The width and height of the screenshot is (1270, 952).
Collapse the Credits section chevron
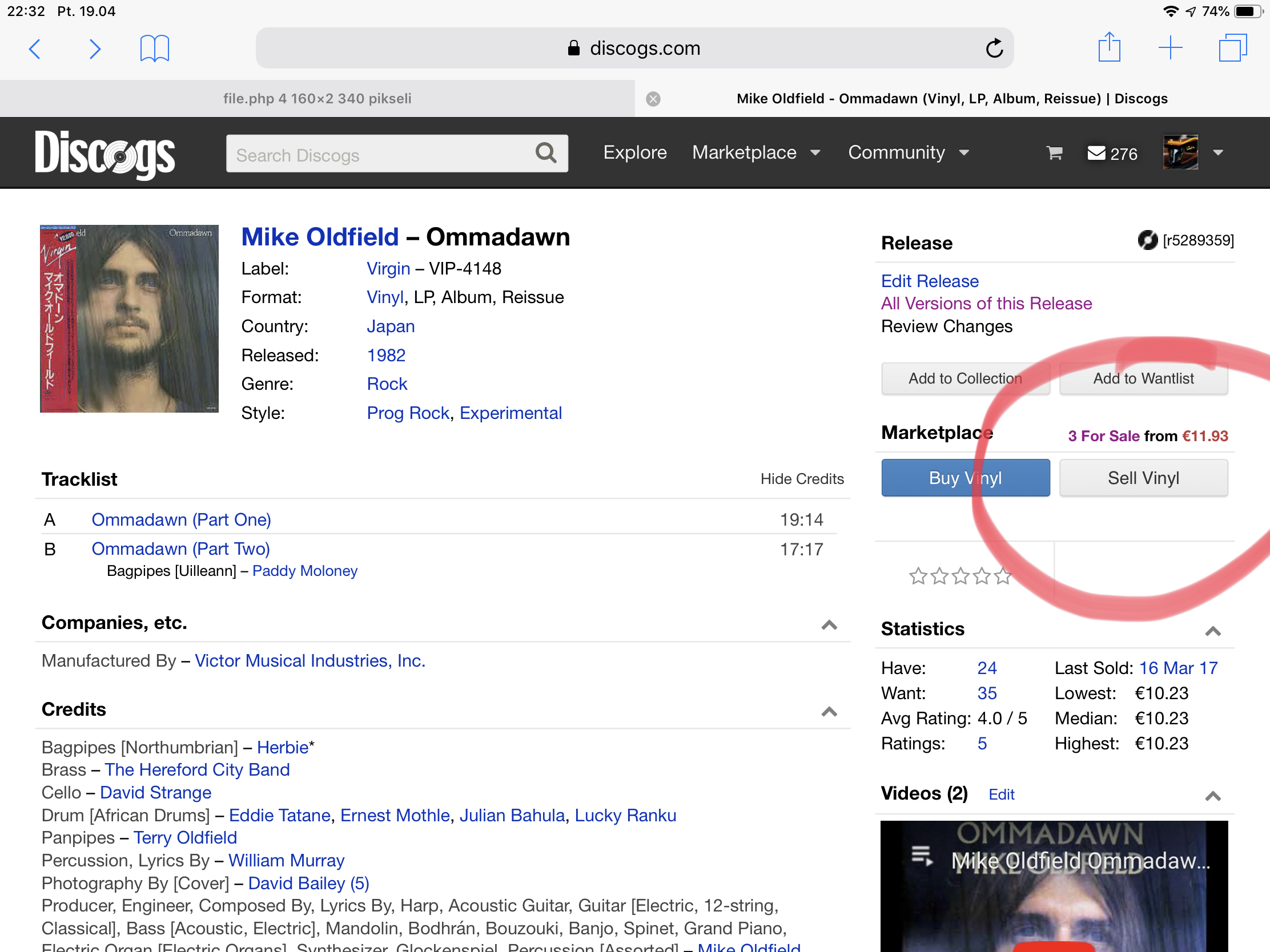(829, 712)
